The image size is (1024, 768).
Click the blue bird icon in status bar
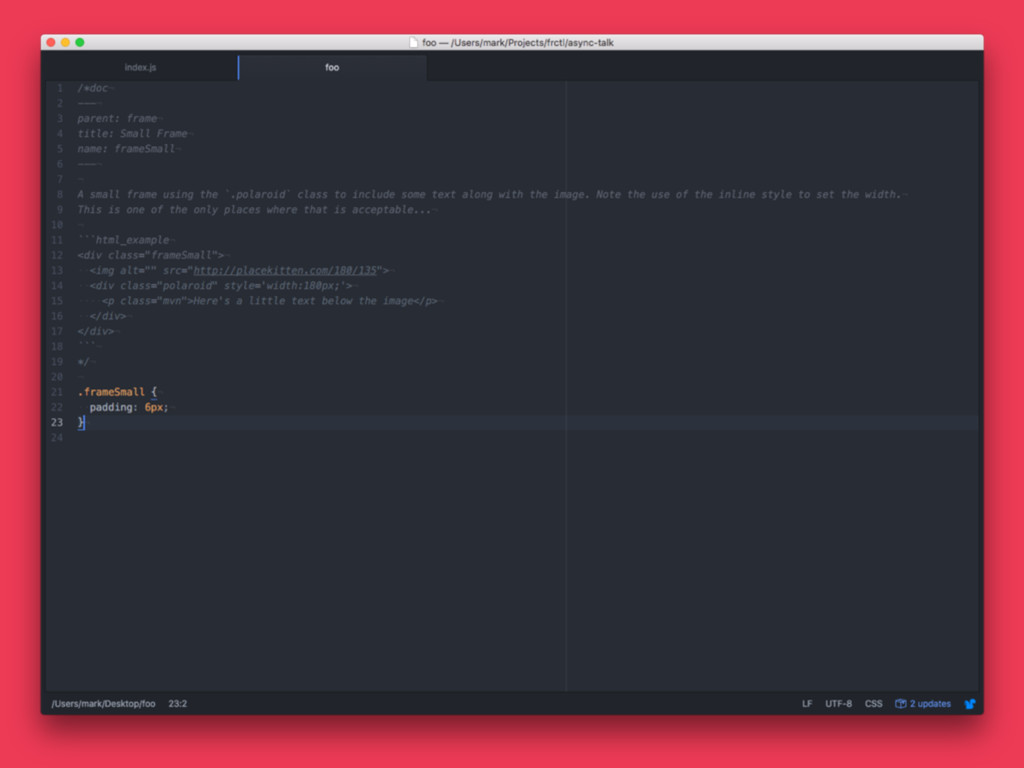point(970,703)
